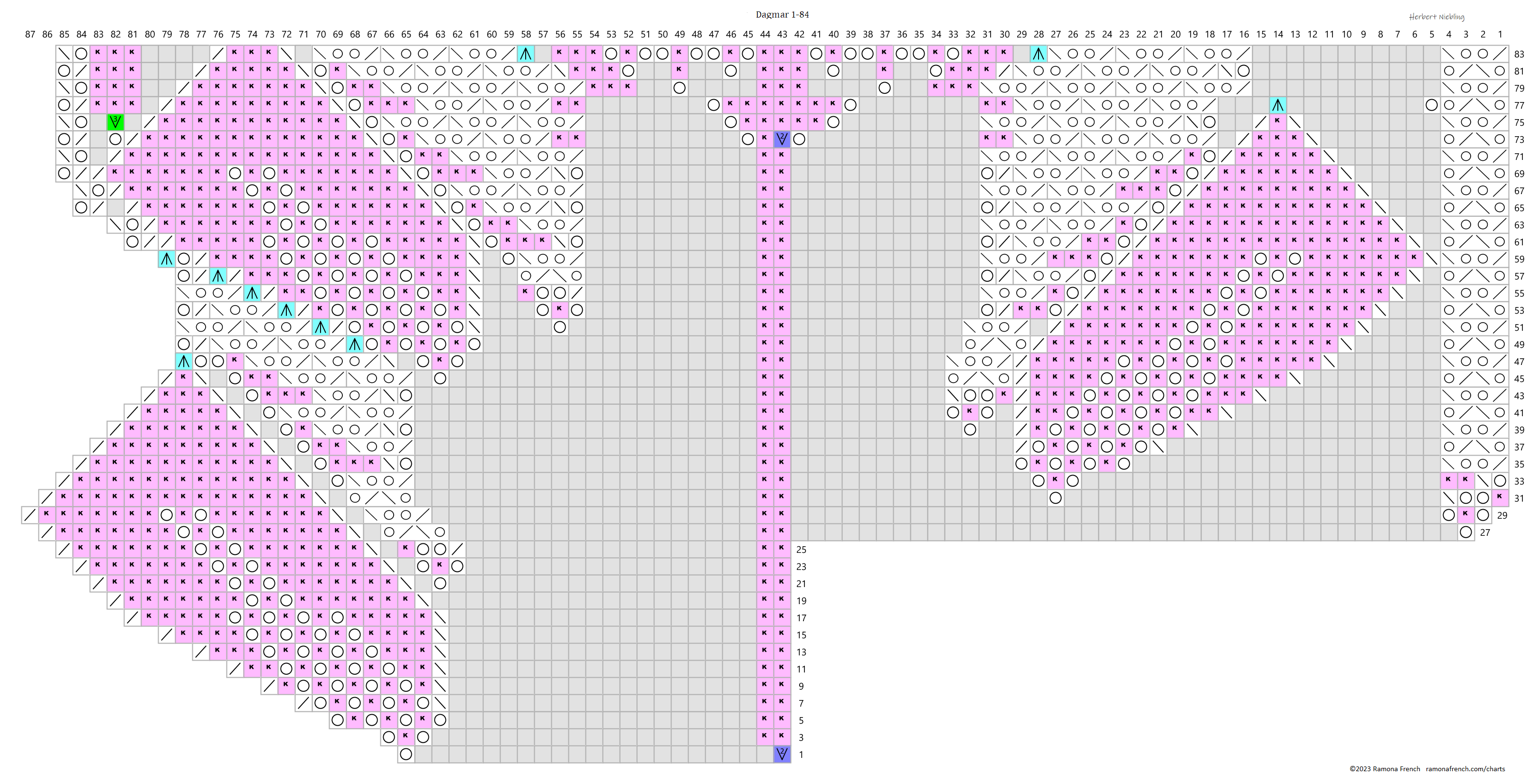Image resolution: width=1530 pixels, height=784 pixels.
Task: Click the Herbert Niebling designer signature
Action: 1436,17
